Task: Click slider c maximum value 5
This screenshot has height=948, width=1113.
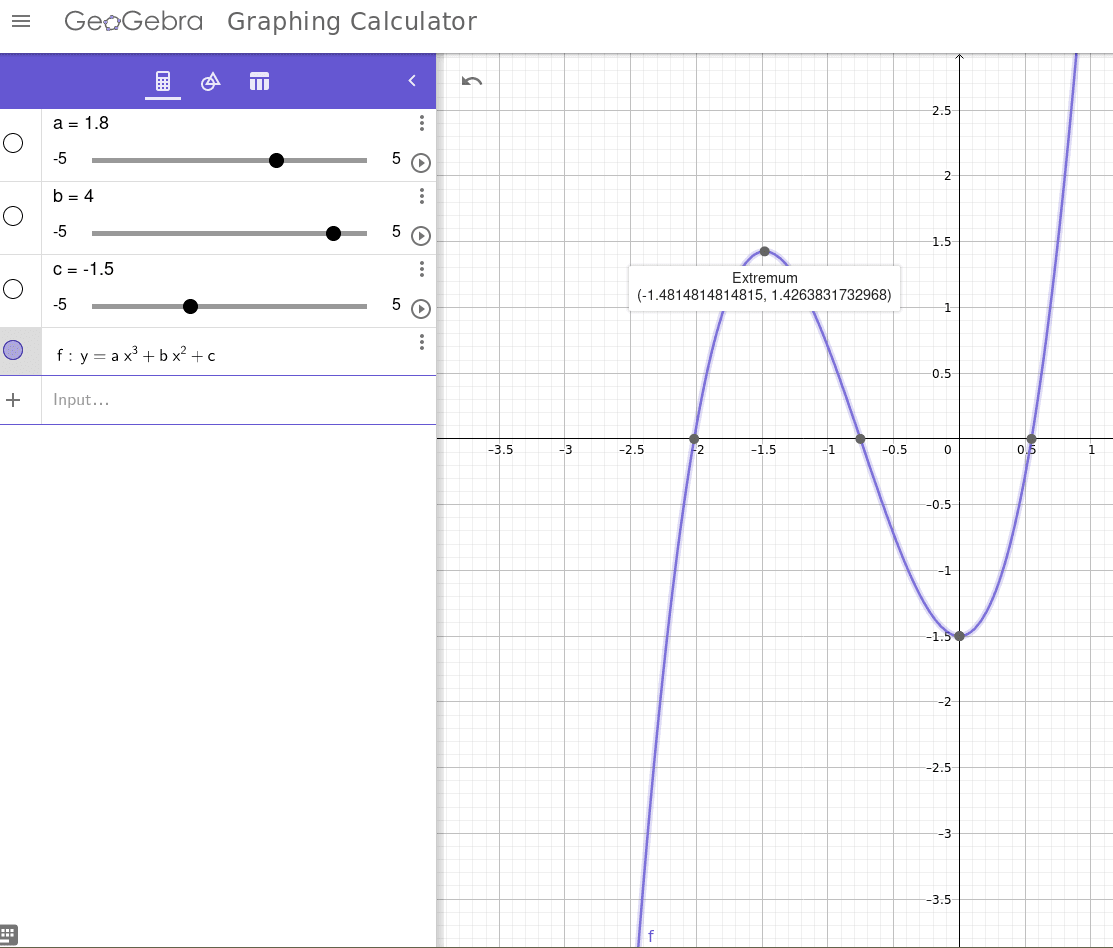Action: click(x=396, y=304)
